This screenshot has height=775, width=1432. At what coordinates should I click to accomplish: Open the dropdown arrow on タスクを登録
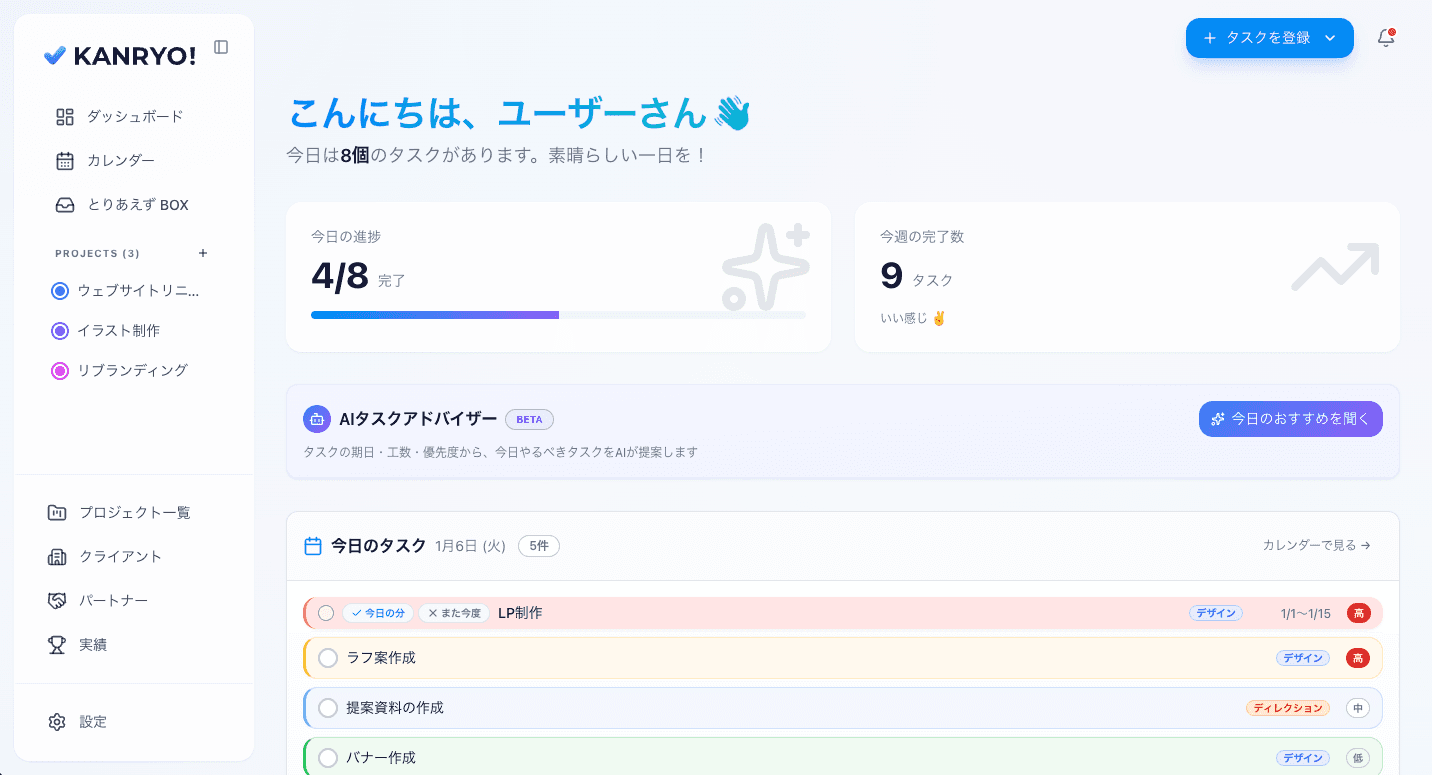click(1331, 37)
